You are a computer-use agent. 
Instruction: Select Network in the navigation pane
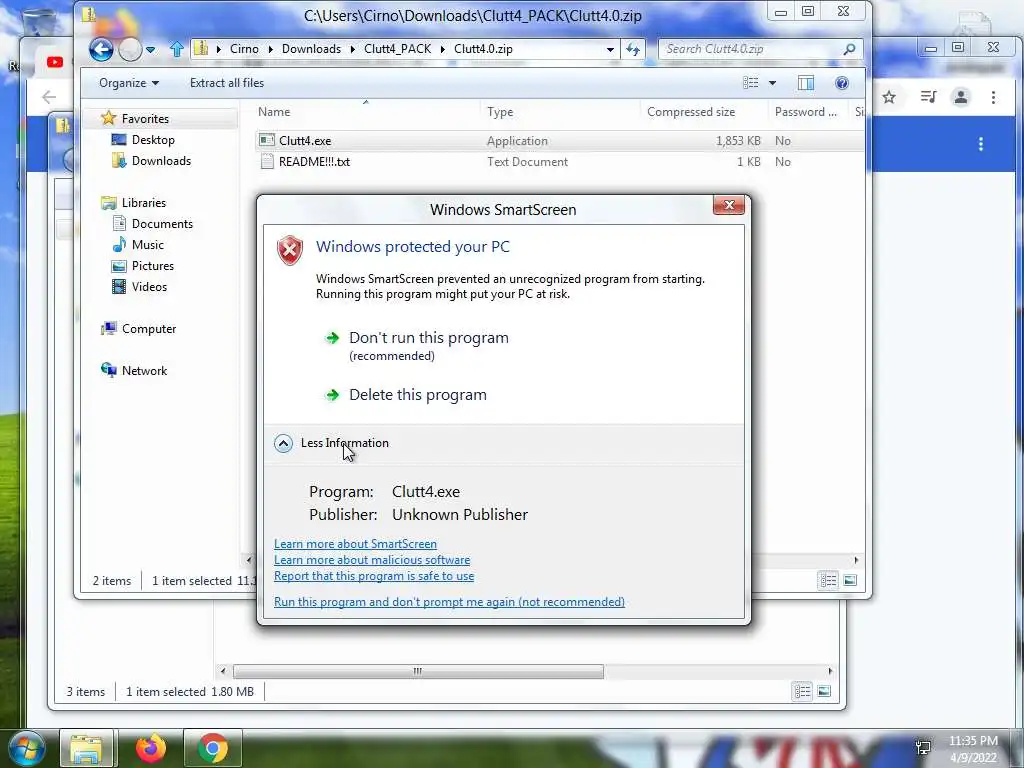[x=144, y=370]
